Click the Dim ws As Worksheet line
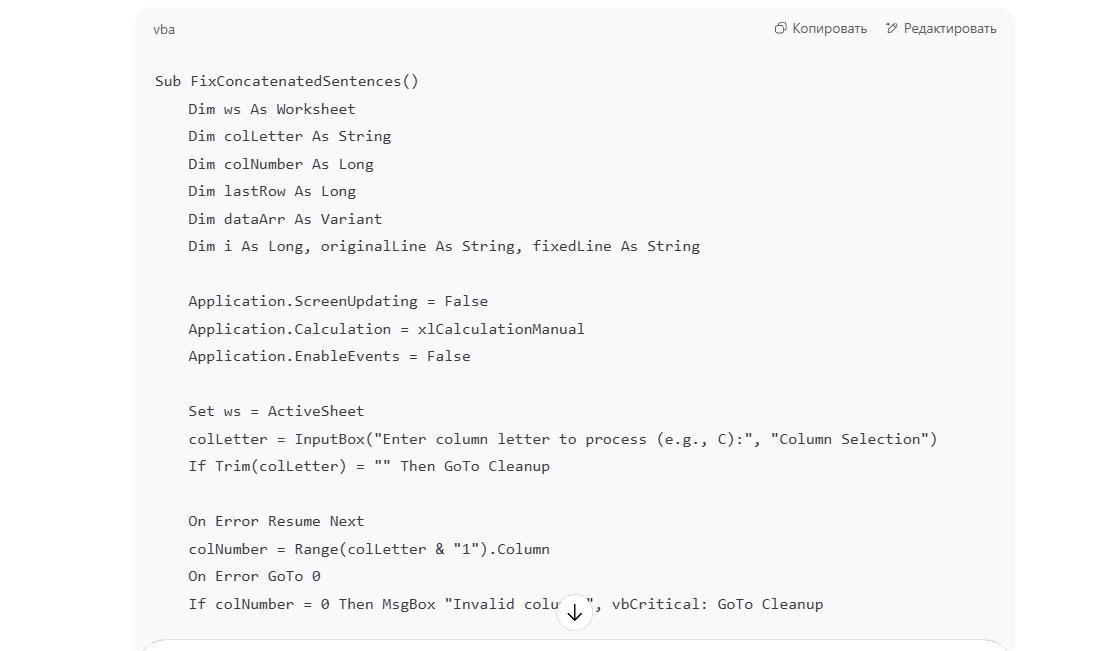 point(271,109)
